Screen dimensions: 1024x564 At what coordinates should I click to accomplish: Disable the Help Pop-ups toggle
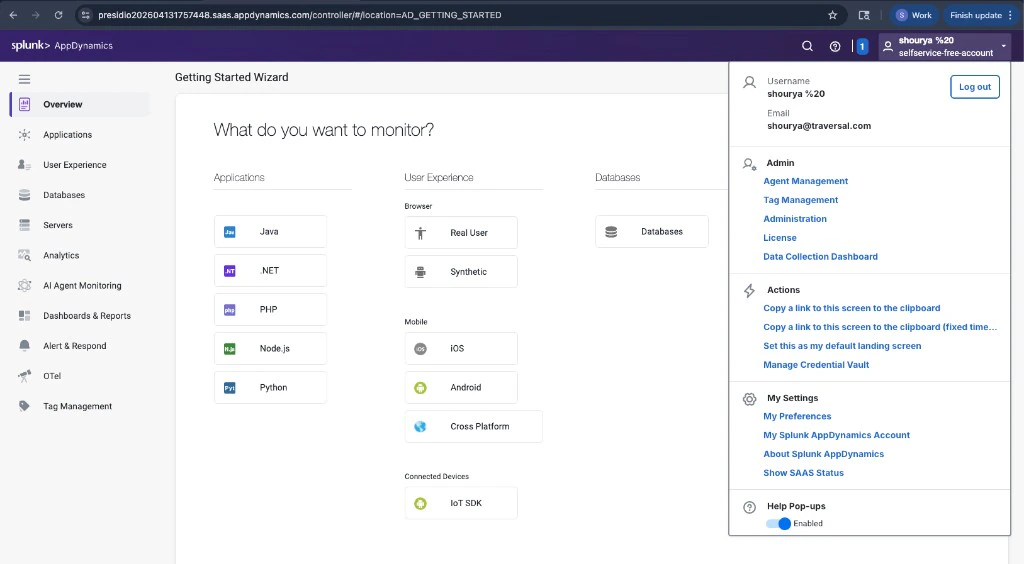(x=778, y=524)
